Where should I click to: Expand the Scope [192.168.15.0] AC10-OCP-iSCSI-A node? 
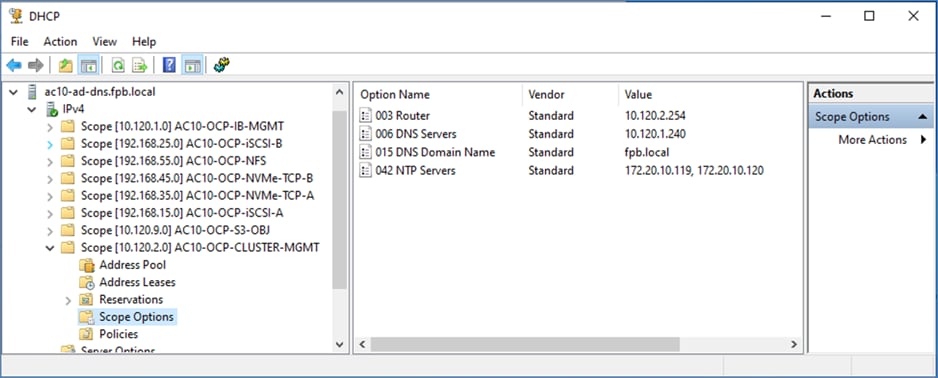click(50, 214)
